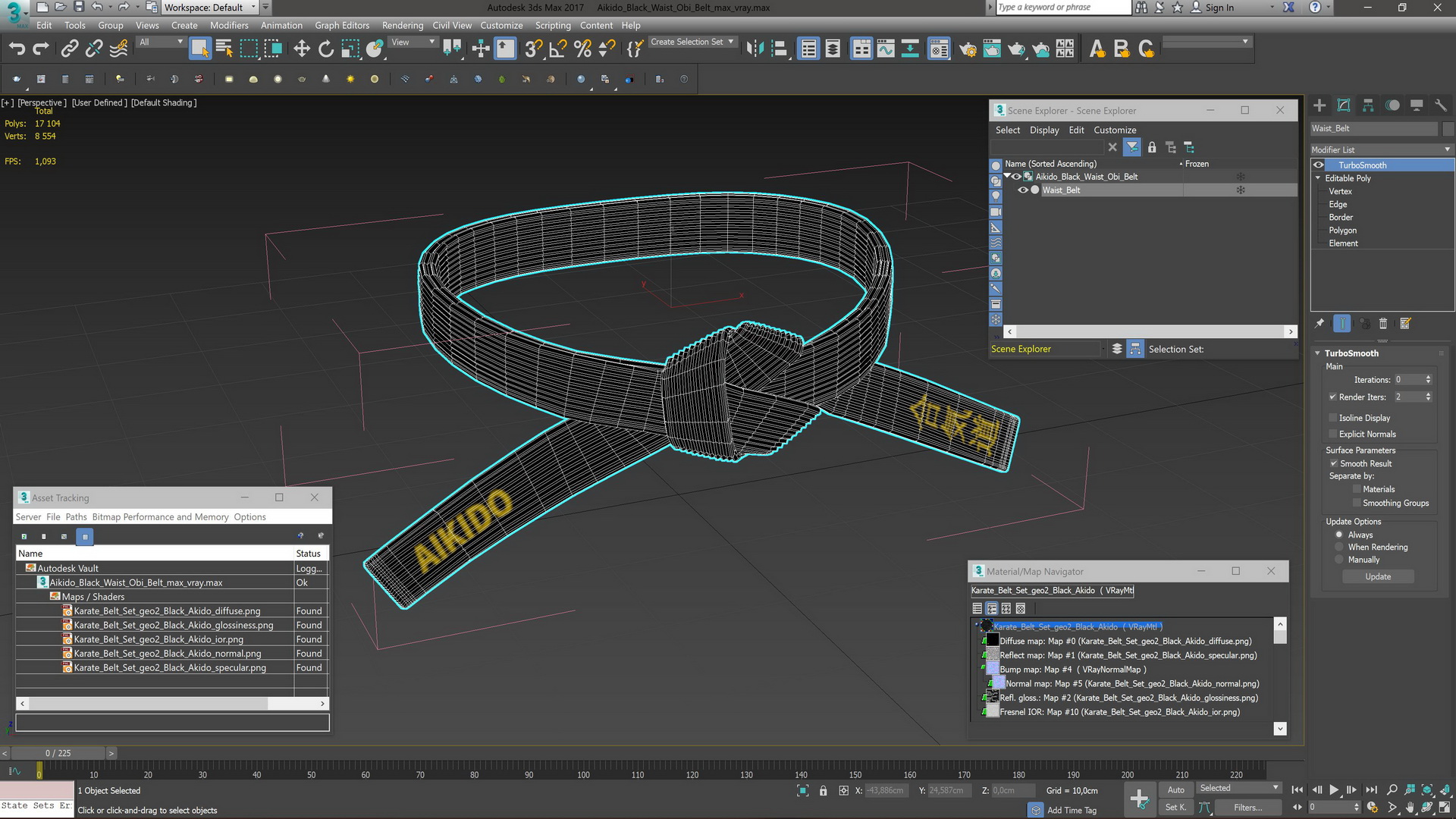Activate the Select Object tool
This screenshot has width=1456, height=819.
(200, 49)
